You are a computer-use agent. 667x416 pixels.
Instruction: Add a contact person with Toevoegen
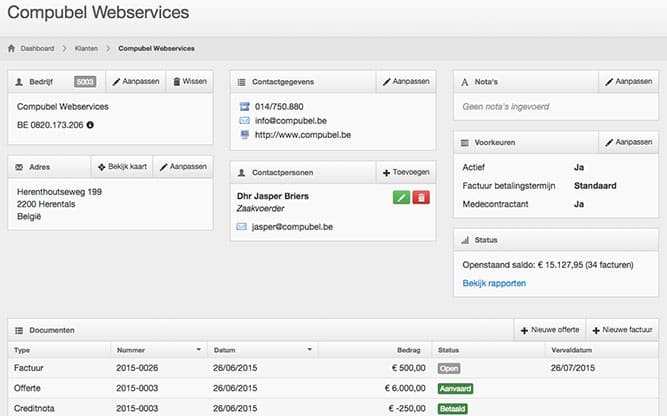click(x=406, y=173)
